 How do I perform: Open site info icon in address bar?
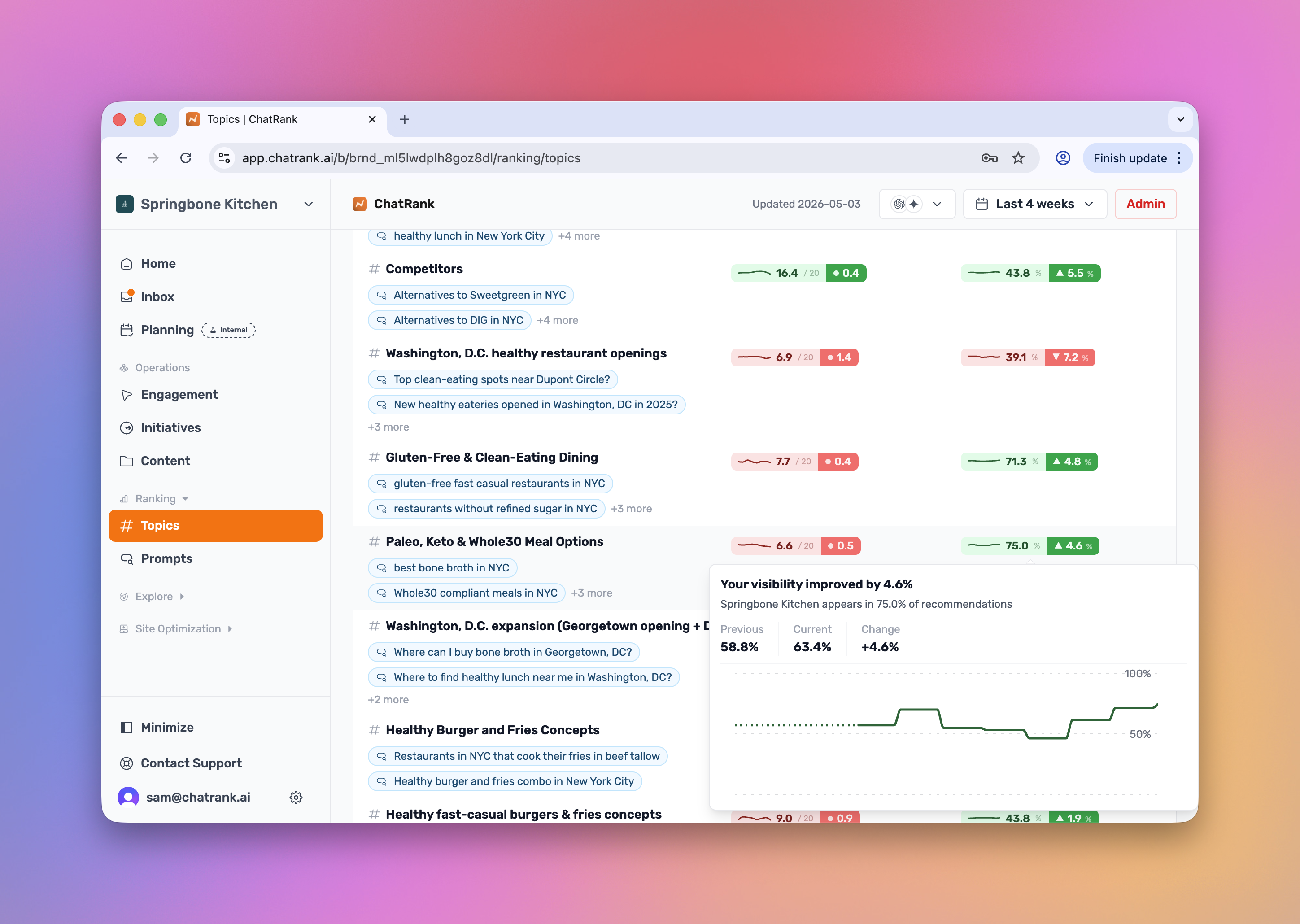(x=225, y=158)
